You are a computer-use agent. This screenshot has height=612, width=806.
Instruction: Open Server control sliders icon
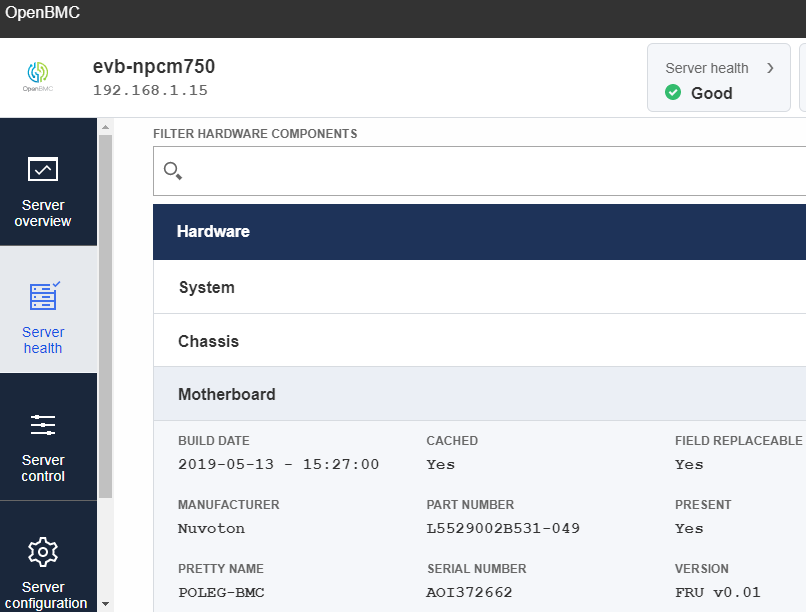[43, 425]
